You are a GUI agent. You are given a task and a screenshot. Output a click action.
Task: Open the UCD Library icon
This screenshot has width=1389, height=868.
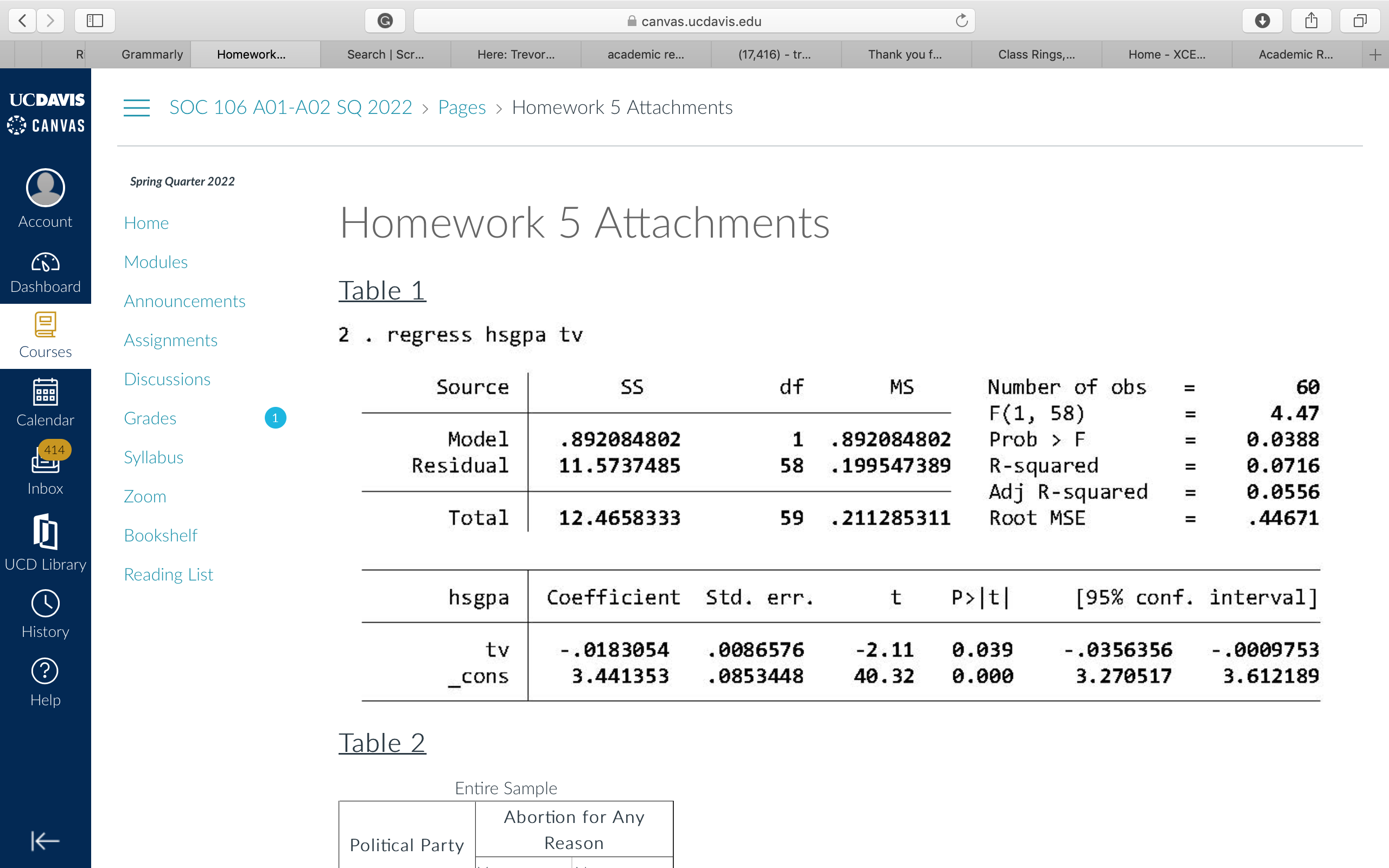[45, 533]
